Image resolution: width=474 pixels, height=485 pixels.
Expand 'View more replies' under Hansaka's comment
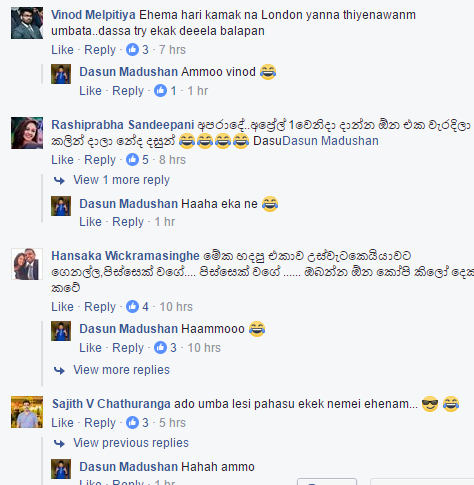(x=121, y=370)
